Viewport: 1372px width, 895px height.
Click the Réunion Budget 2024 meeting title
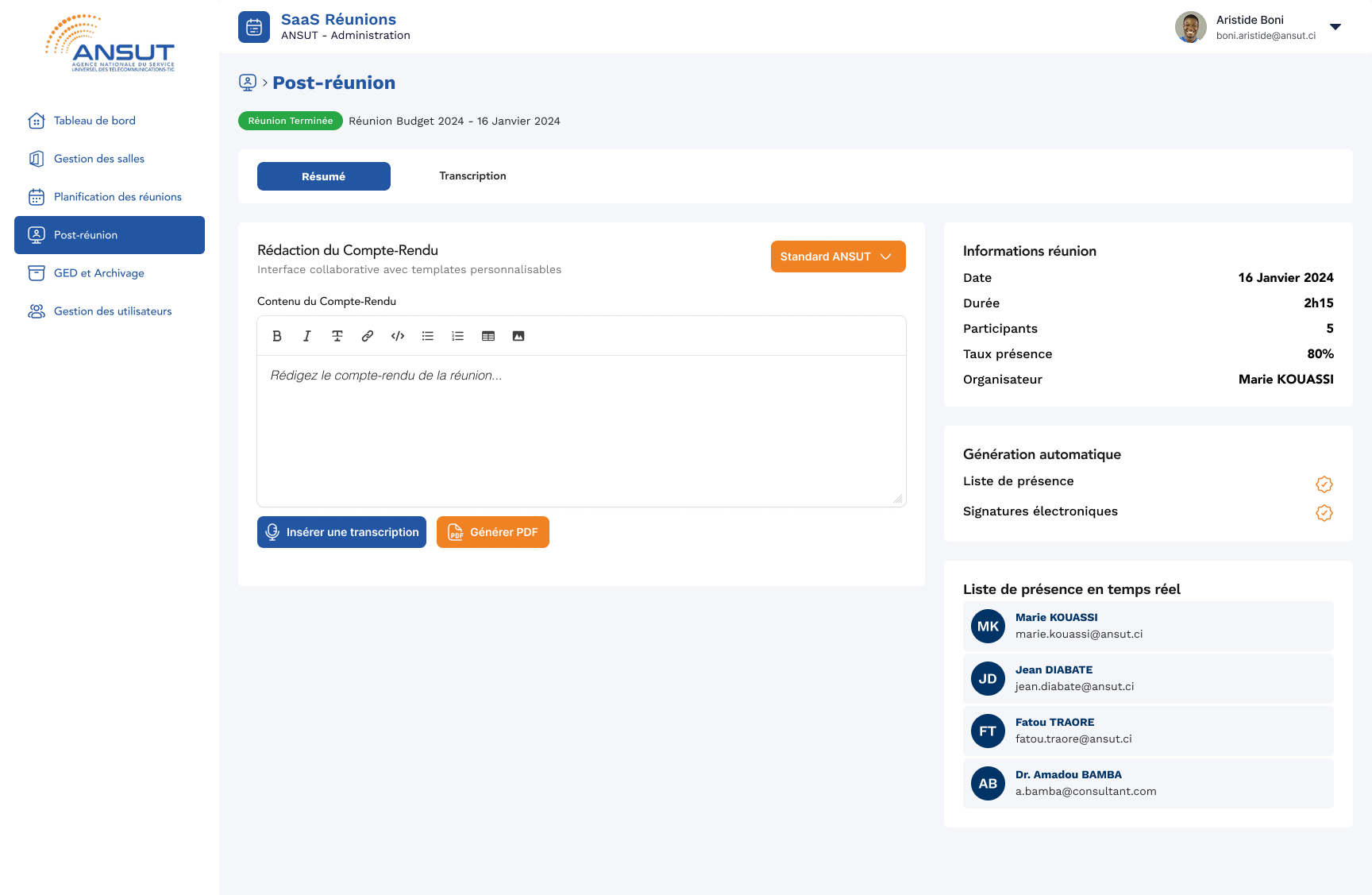click(454, 121)
